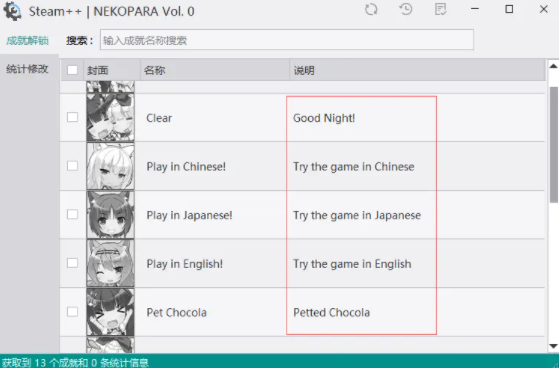Click the Pet Chocola cover image

tap(111, 312)
